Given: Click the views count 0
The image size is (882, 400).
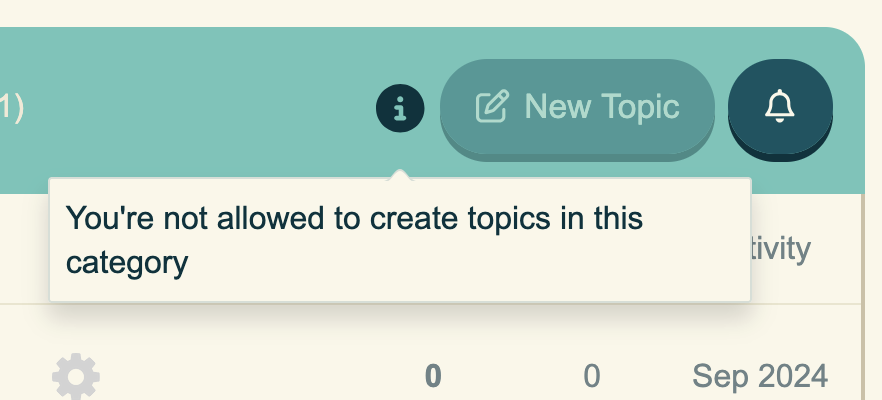Looking at the screenshot, I should [592, 376].
